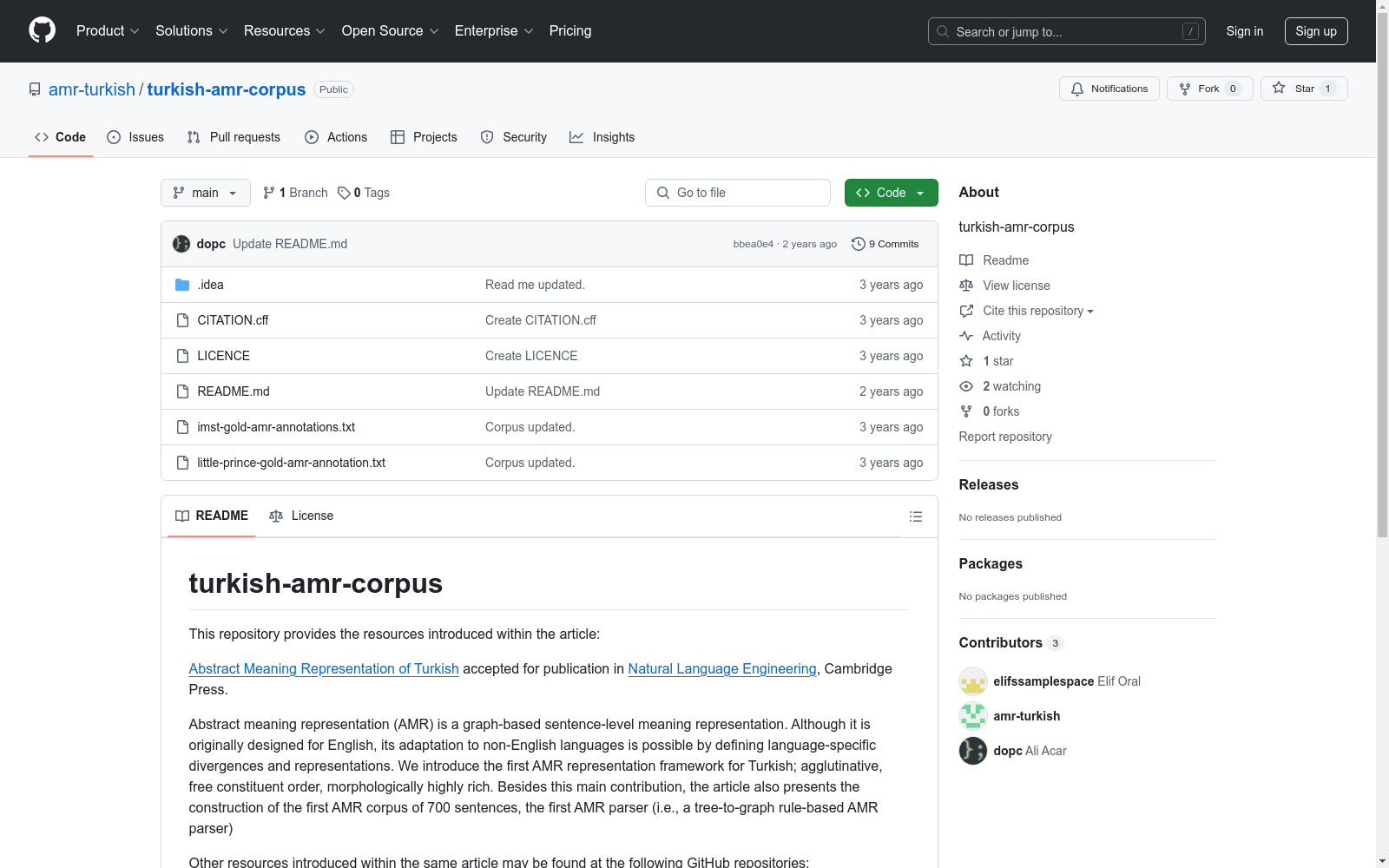The height and width of the screenshot is (868, 1389).
Task: View the 9 Commits history
Action: 885,244
